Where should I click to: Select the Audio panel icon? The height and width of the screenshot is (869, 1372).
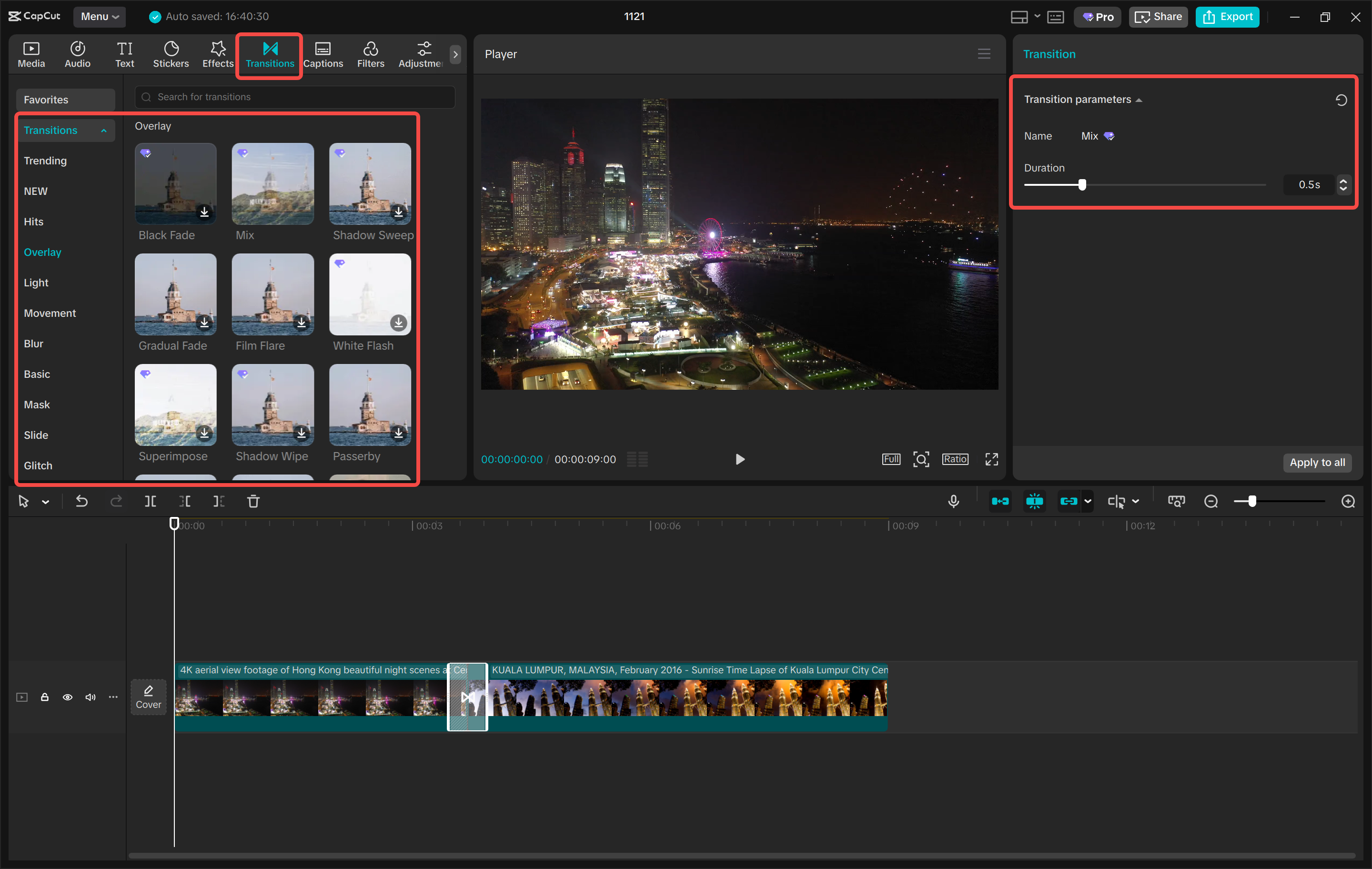pyautogui.click(x=77, y=54)
